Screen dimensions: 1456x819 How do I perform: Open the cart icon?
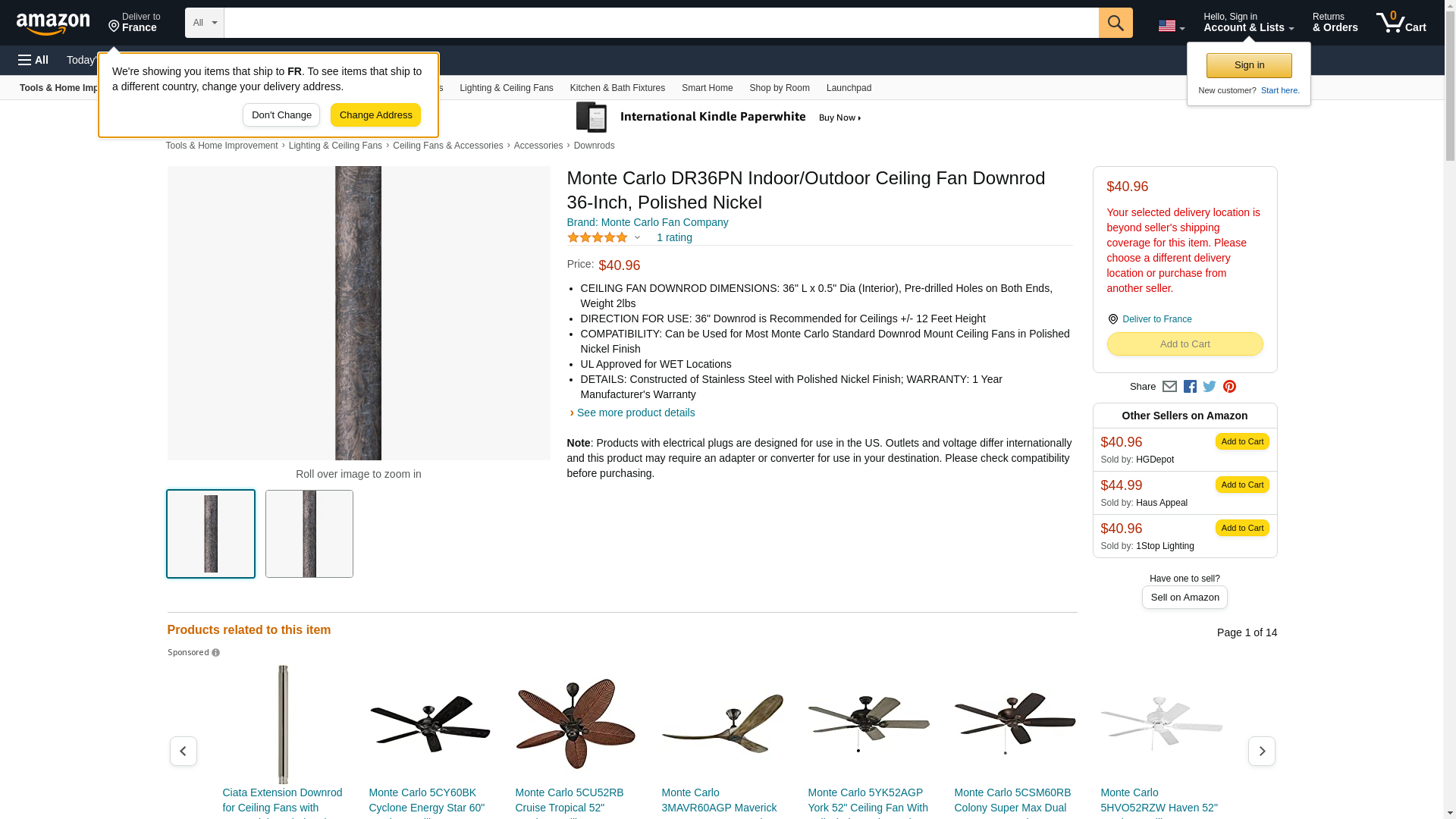coord(1401,23)
